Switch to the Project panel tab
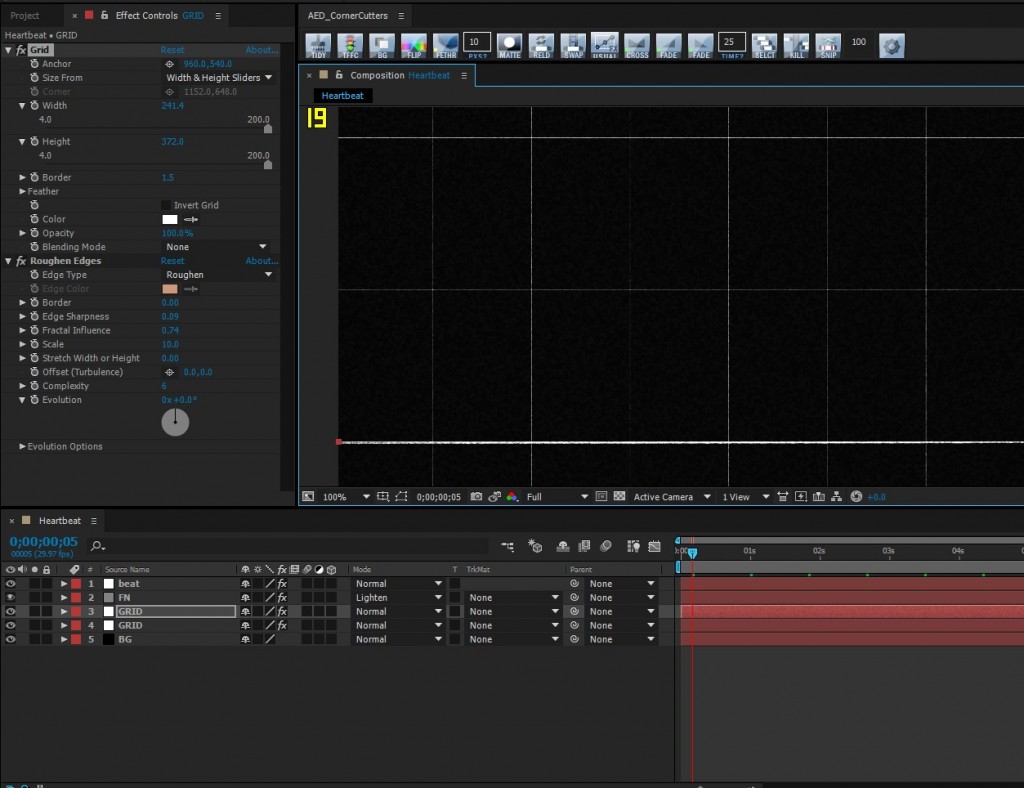1024x788 pixels. coord(25,16)
